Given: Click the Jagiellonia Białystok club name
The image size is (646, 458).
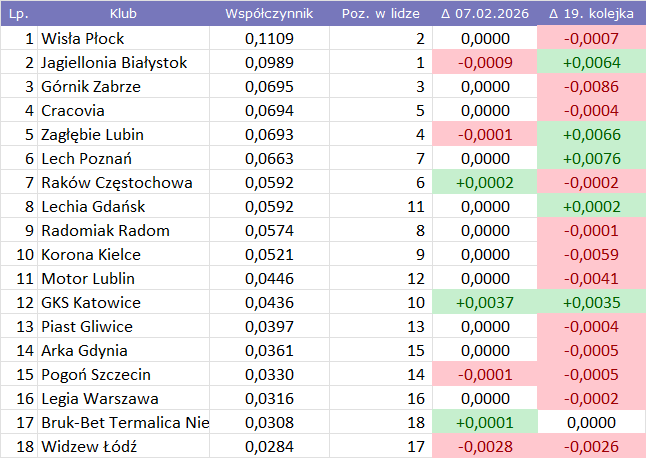Looking at the screenshot, I should coord(114,63).
